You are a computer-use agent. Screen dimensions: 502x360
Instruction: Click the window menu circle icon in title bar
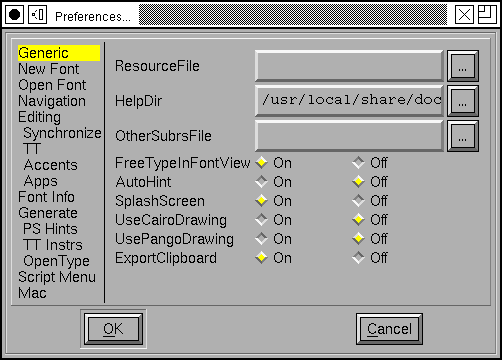pos(14,15)
